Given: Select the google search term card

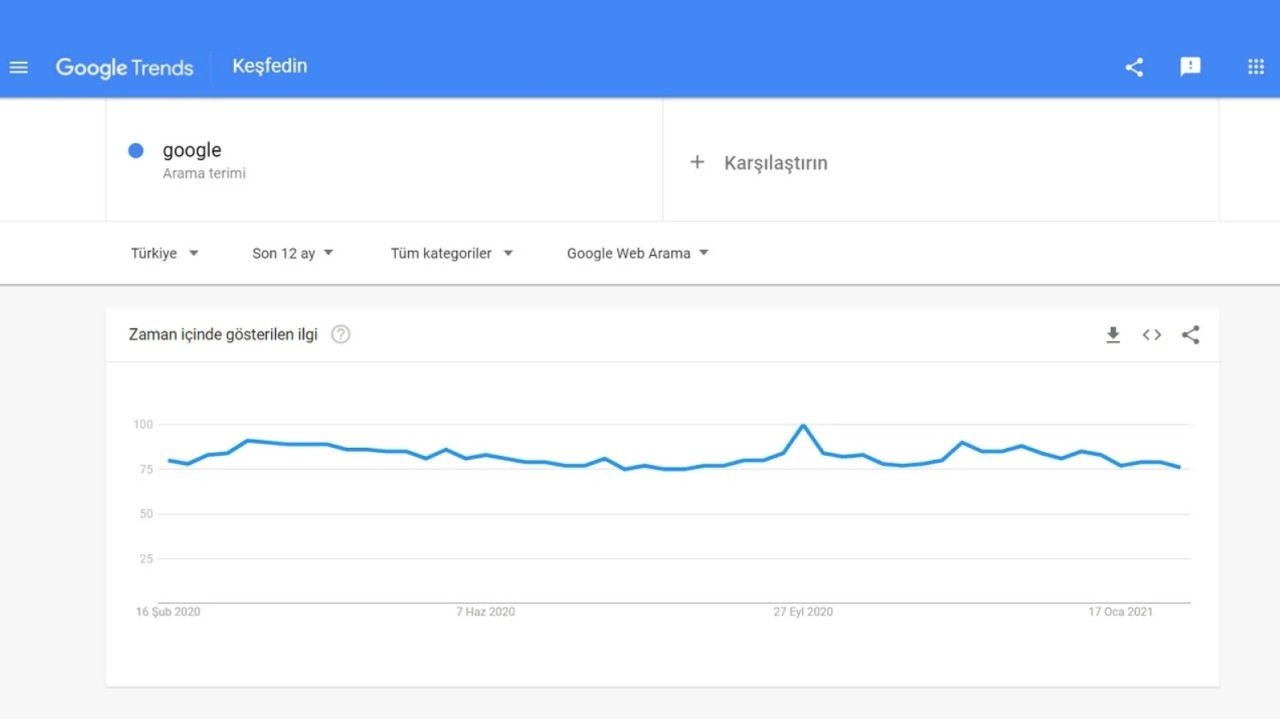Looking at the screenshot, I should click(300, 160).
